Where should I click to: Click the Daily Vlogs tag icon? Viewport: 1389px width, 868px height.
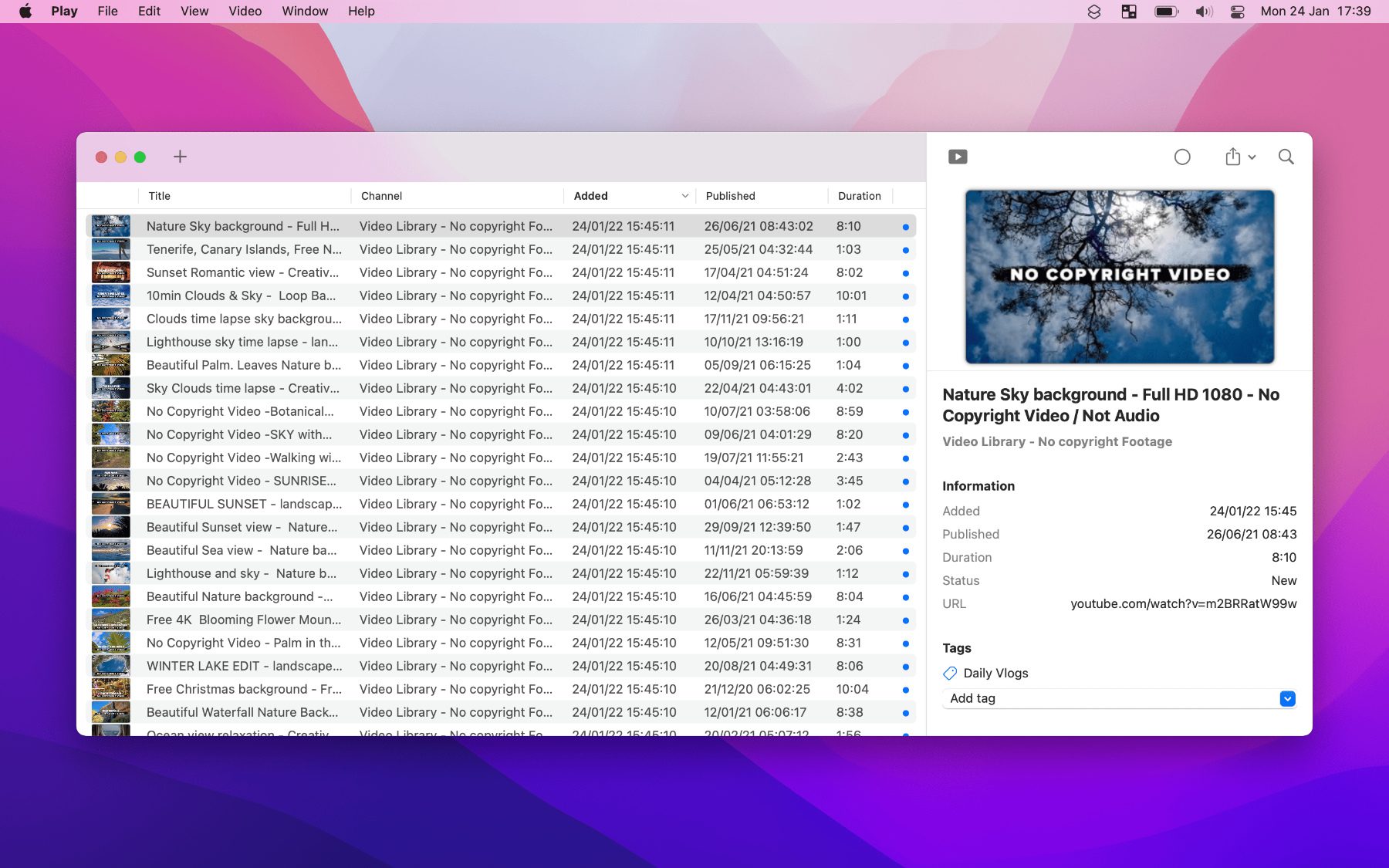(950, 673)
